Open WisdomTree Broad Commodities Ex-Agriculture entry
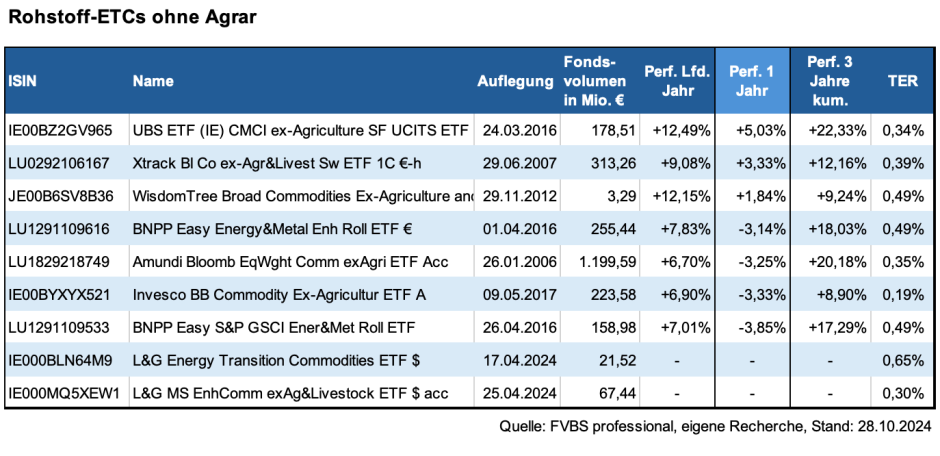The width and height of the screenshot is (940, 456). [x=302, y=195]
